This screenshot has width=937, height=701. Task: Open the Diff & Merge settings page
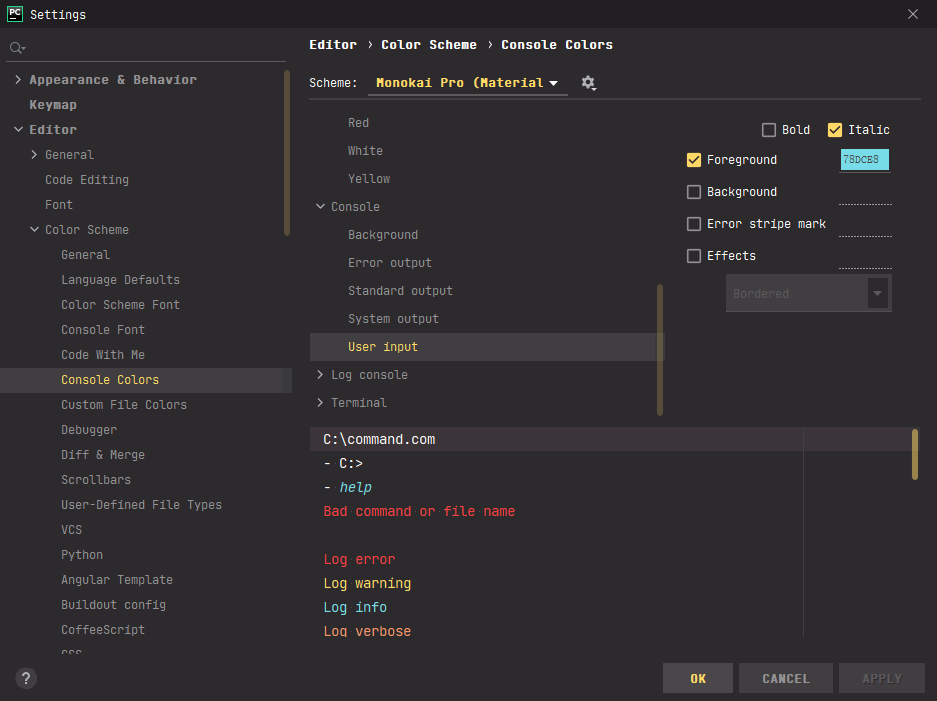point(103,455)
